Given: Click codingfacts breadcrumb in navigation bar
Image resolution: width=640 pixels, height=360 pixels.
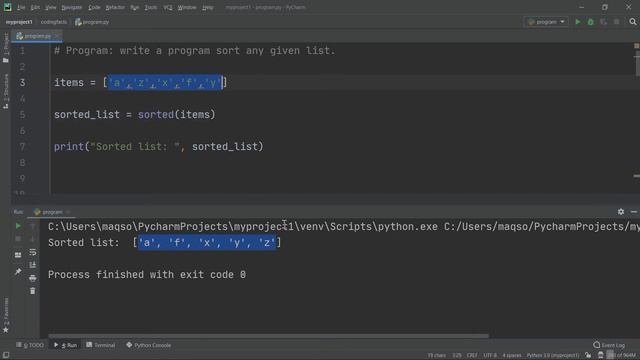Looking at the screenshot, I should [x=53, y=22].
